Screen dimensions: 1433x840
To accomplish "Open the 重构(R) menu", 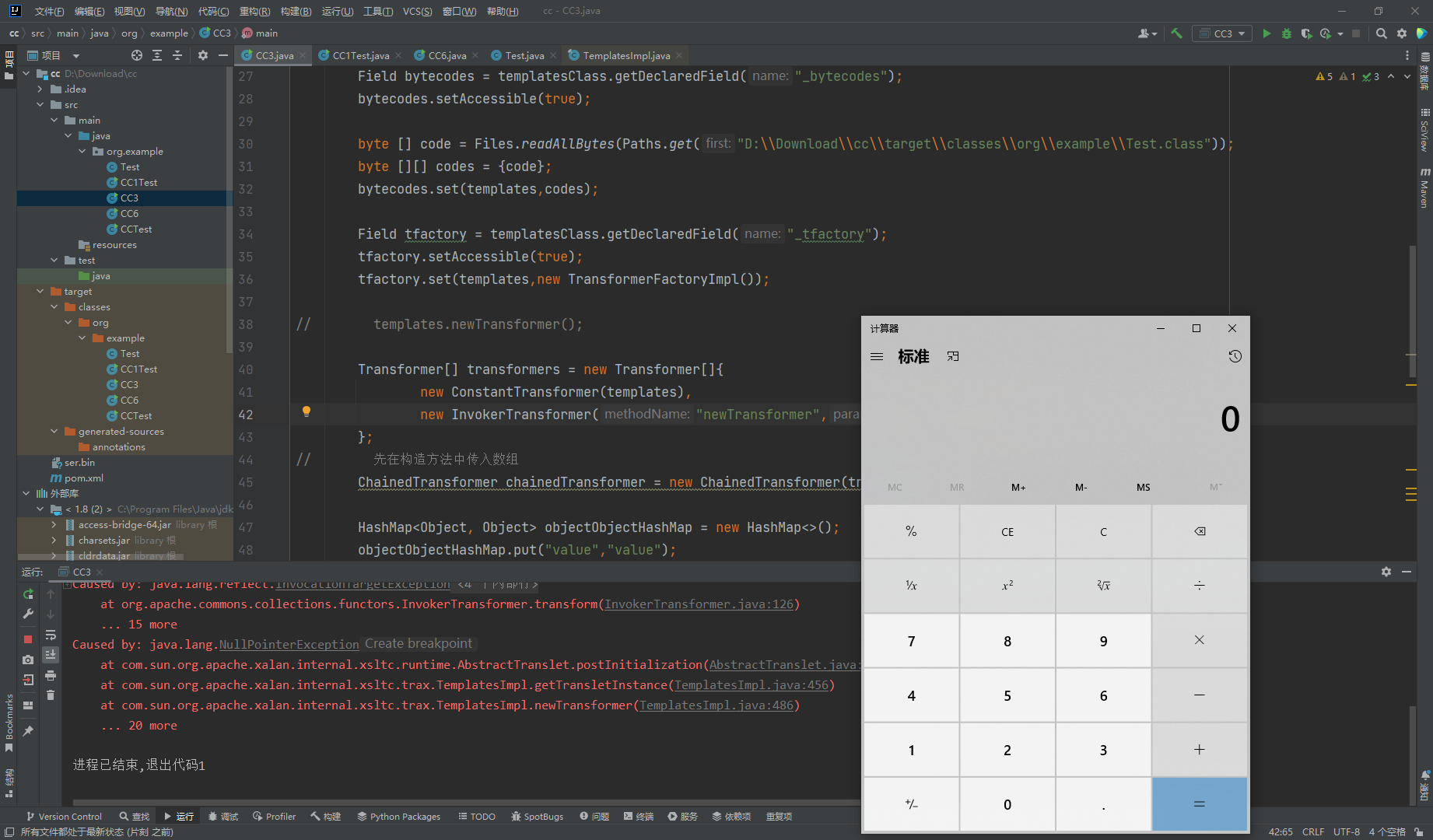I will (254, 11).
